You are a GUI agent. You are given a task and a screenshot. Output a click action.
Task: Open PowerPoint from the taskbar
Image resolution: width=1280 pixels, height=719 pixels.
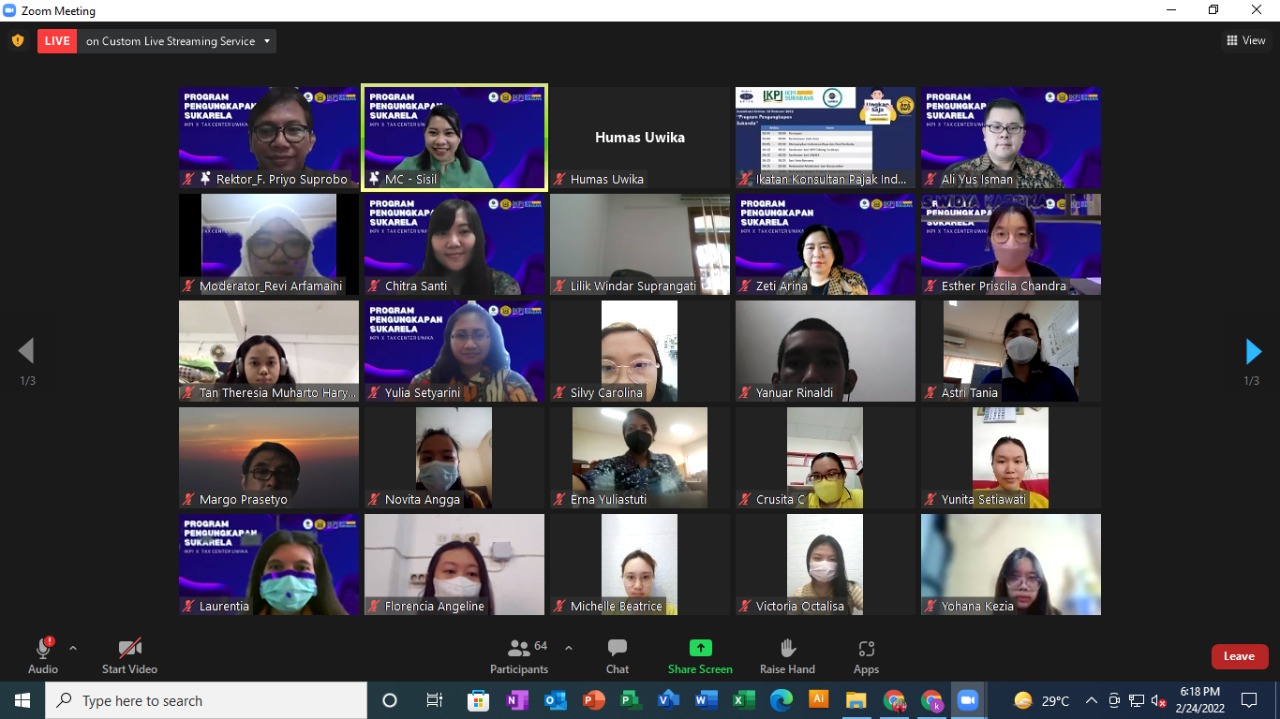[x=594, y=700]
